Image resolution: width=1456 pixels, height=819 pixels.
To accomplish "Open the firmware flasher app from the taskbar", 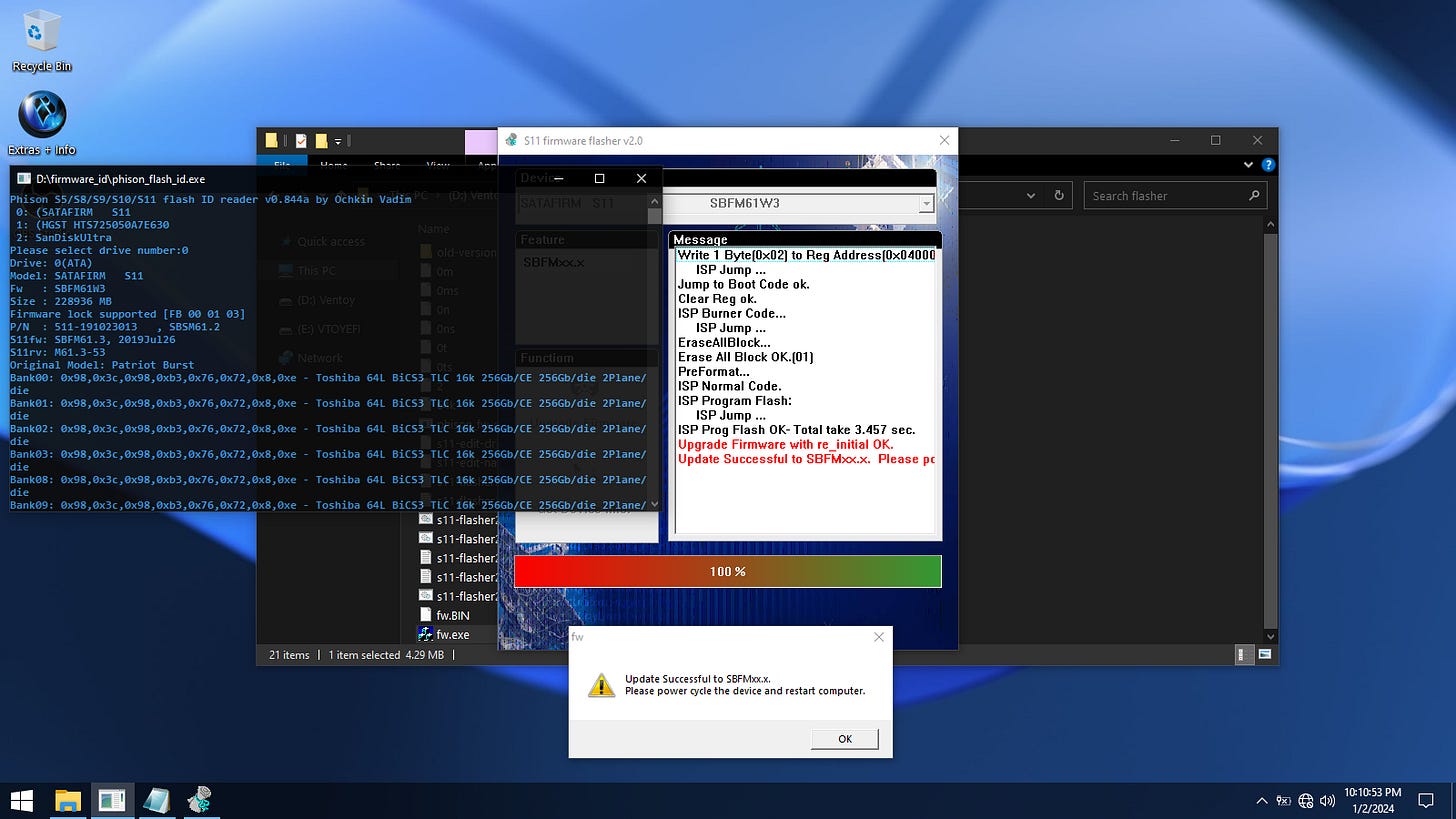I will 200,800.
